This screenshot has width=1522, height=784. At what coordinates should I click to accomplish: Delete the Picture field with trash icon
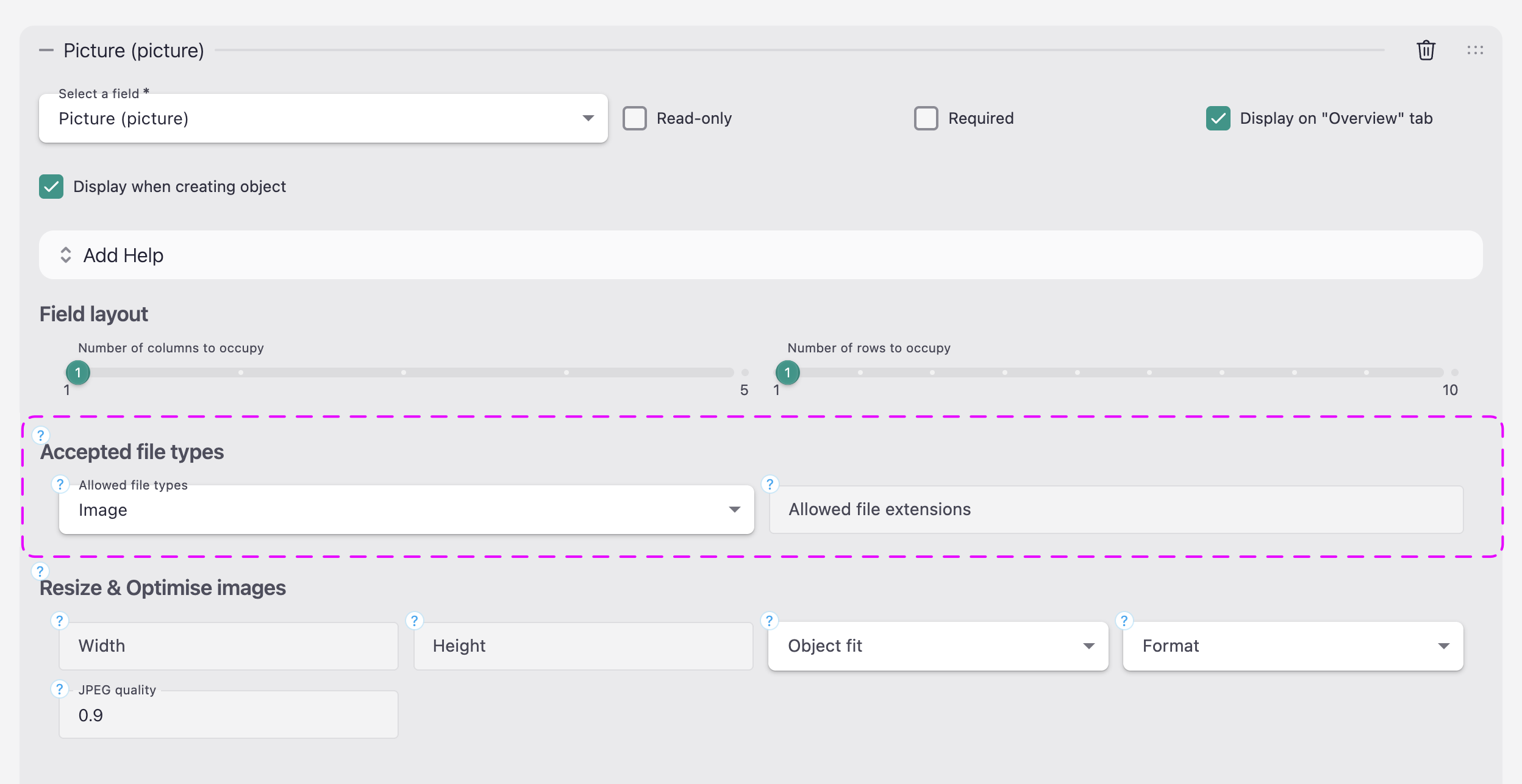pos(1426,50)
